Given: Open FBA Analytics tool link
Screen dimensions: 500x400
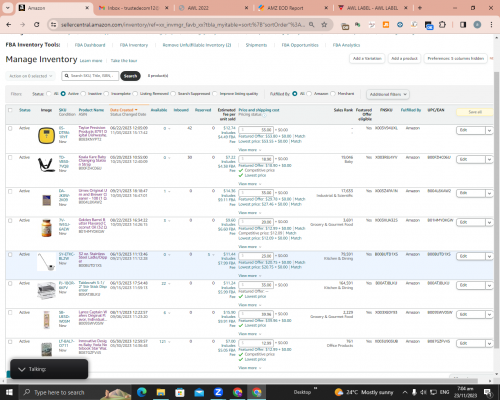Looking at the screenshot, I should pos(346,45).
